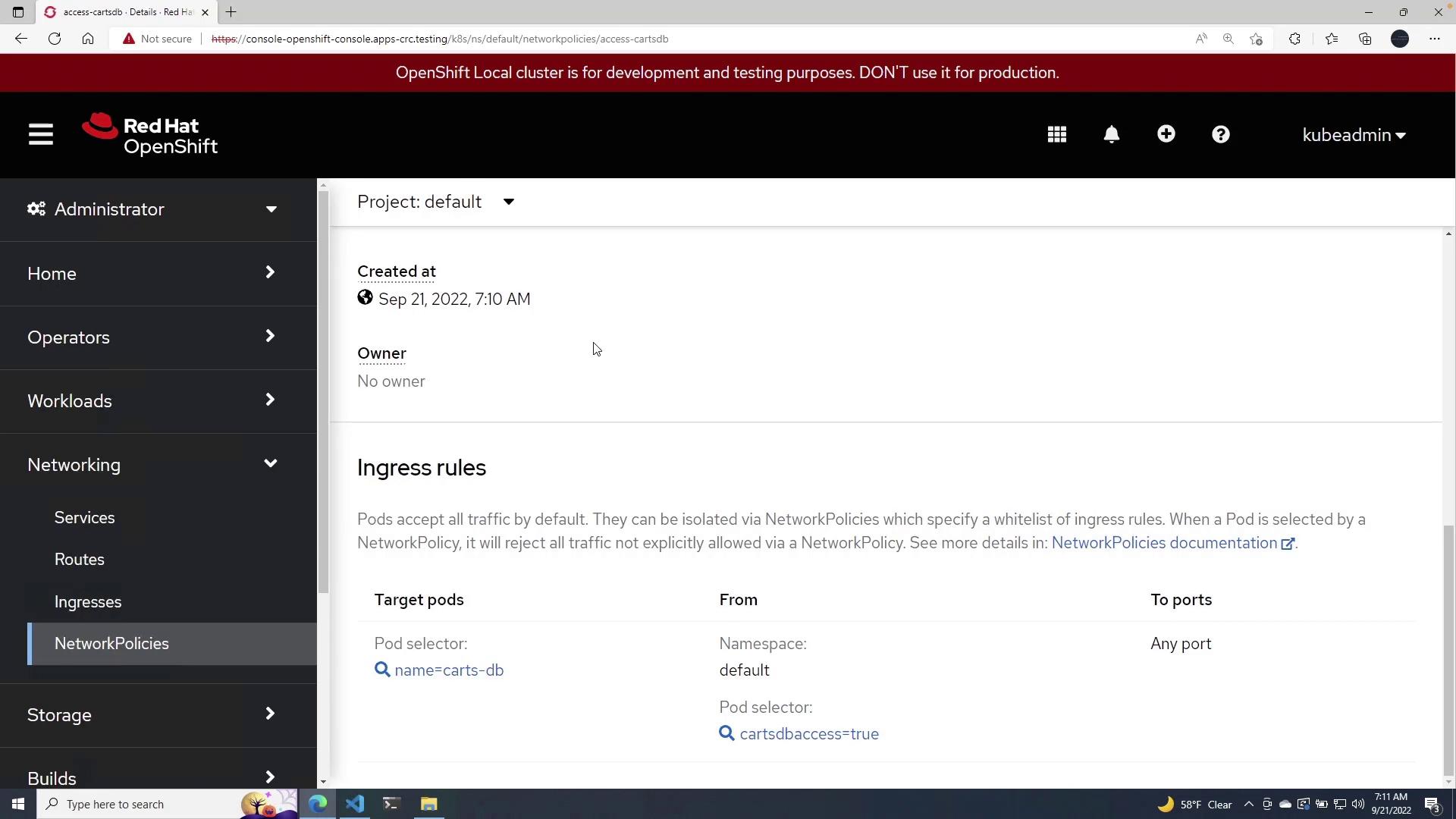Go to Services under Networking
The width and height of the screenshot is (1456, 819).
pos(84,518)
